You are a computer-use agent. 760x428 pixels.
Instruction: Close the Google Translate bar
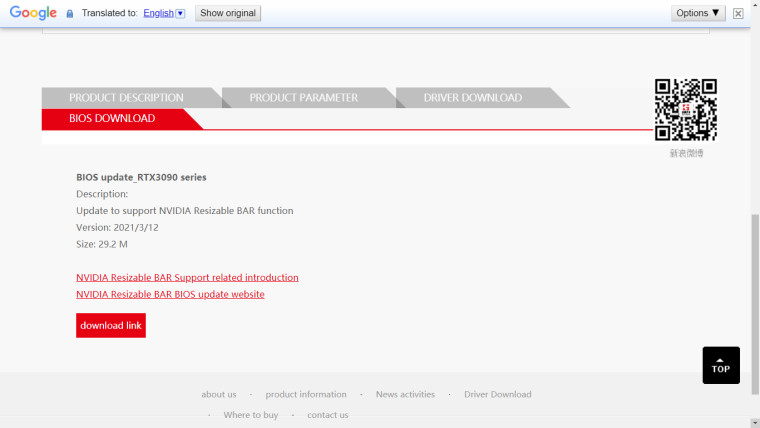pos(738,14)
